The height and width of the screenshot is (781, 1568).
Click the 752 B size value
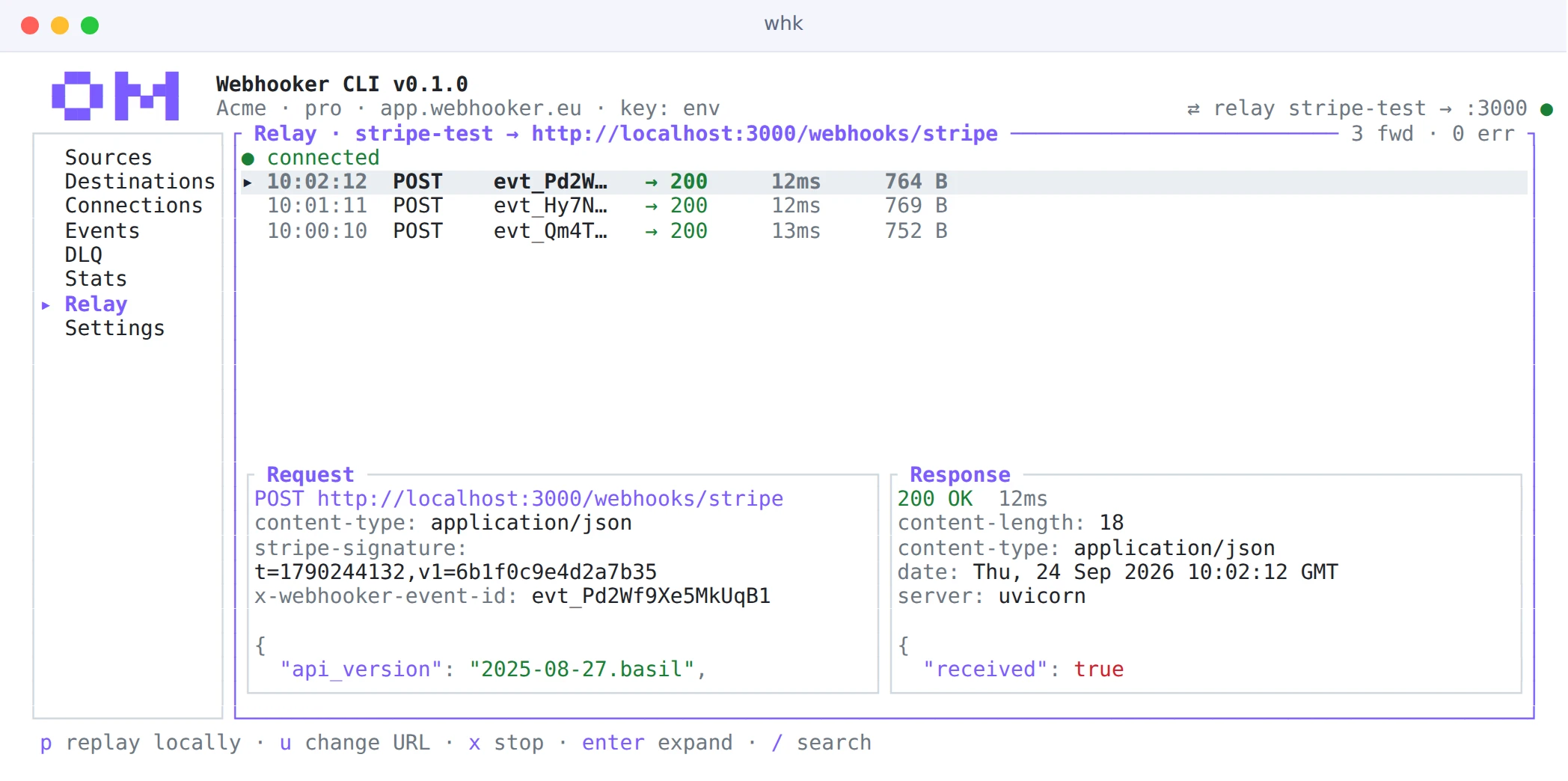tap(916, 231)
